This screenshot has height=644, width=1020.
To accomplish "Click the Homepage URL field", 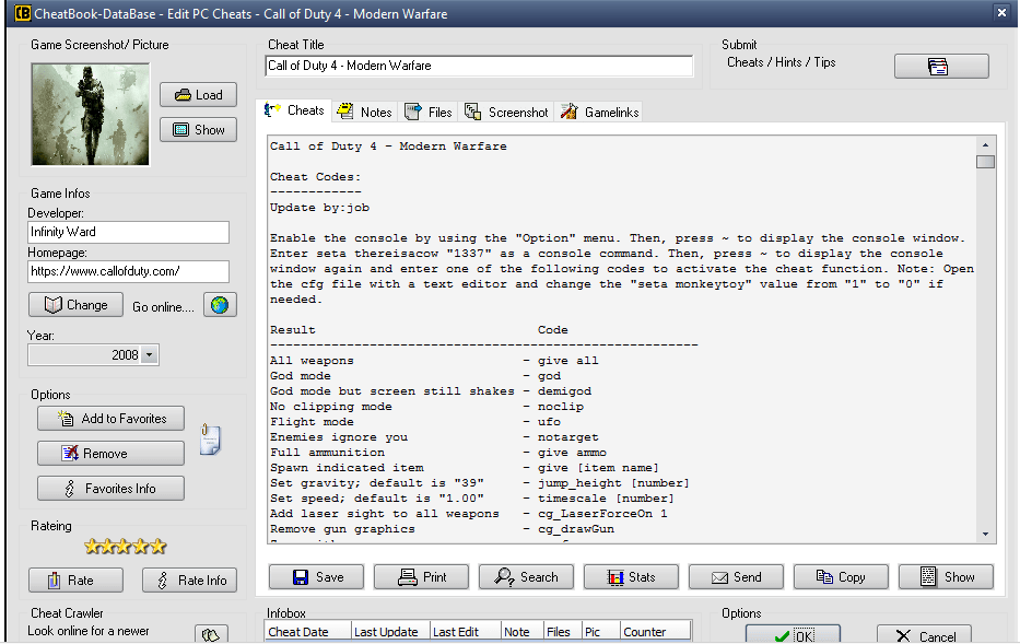I will (128, 271).
